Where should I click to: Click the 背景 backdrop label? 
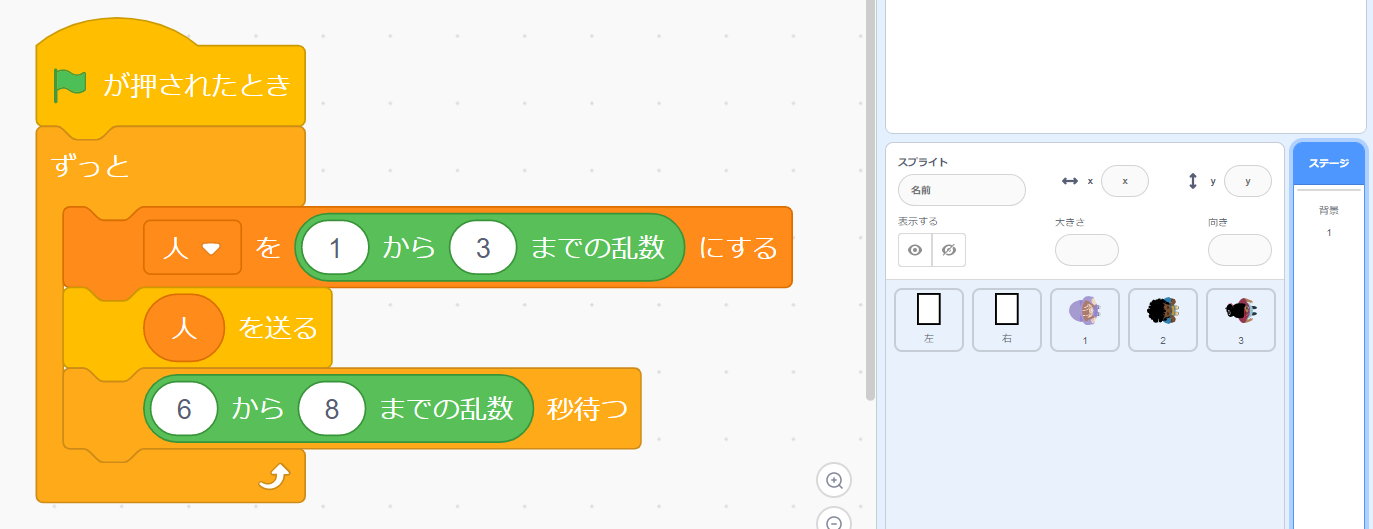1329,211
